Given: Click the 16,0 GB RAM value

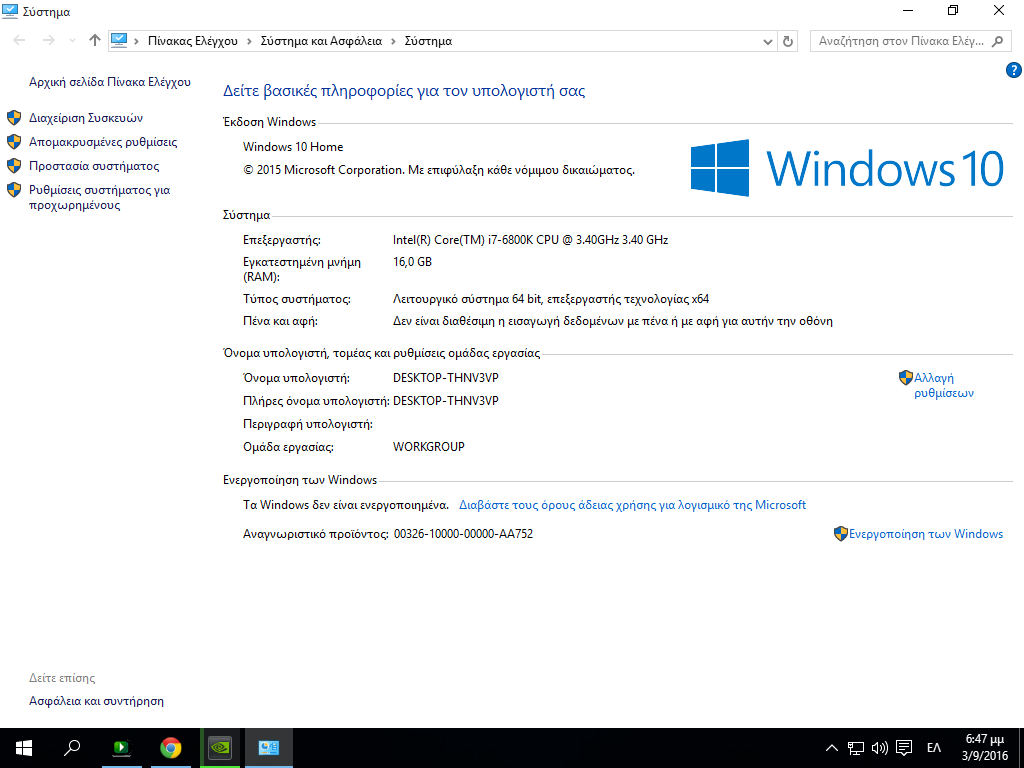Looking at the screenshot, I should coord(412,262).
